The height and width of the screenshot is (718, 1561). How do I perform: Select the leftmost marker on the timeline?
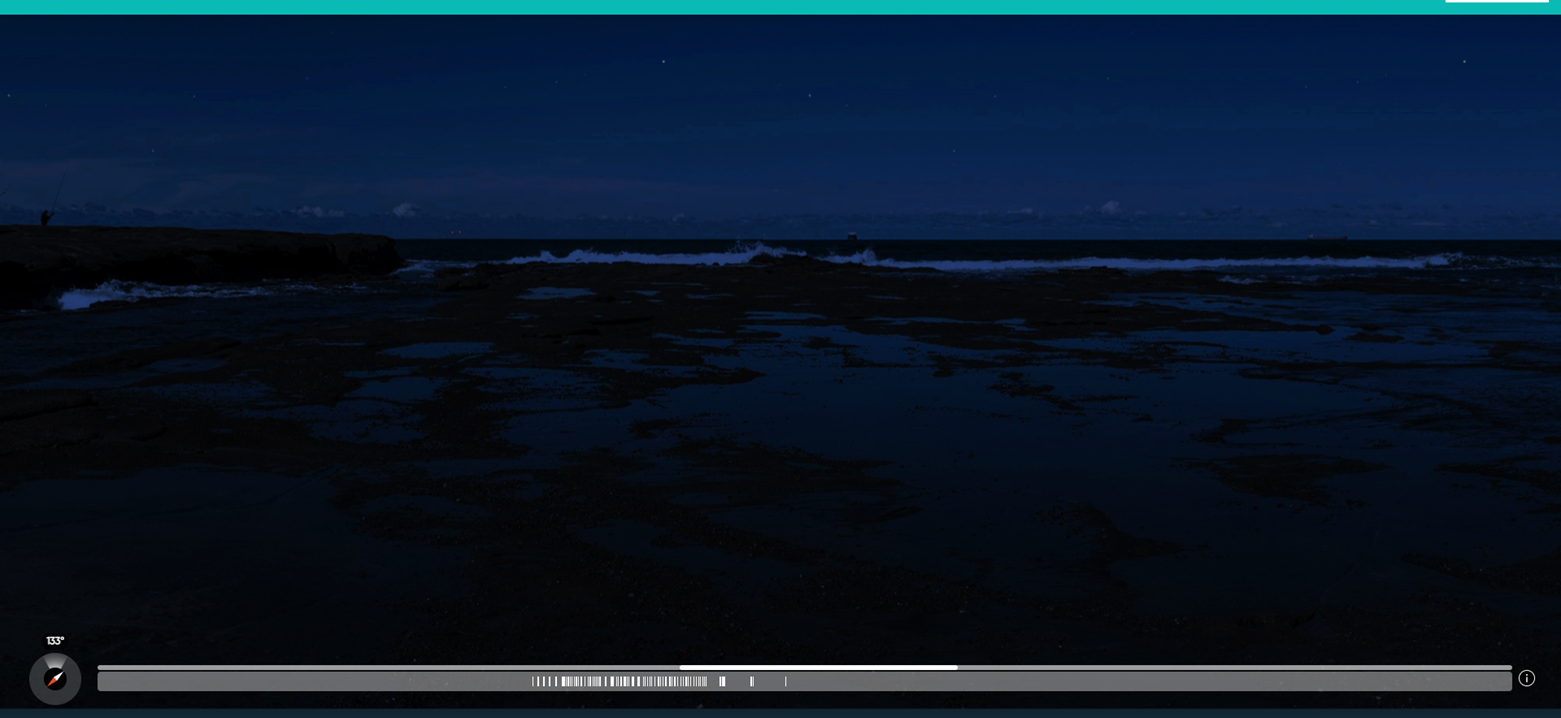[533, 682]
